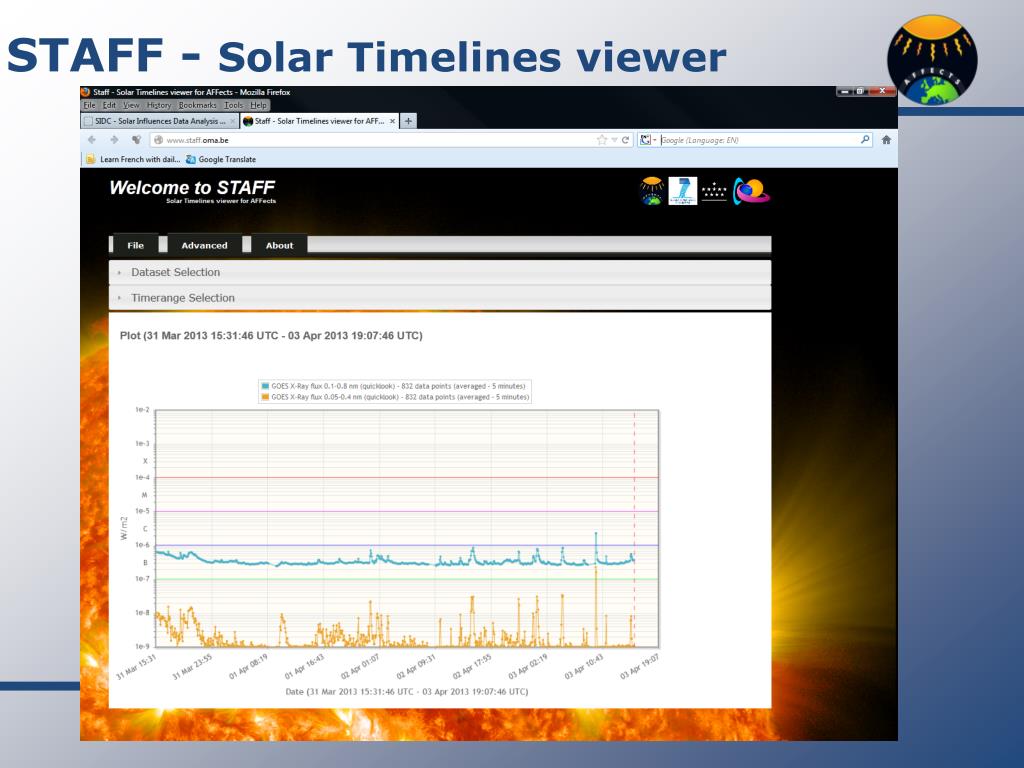Click the 02 Apr 01:07 axis label
Screen dimensions: 1024x768
tap(360, 667)
